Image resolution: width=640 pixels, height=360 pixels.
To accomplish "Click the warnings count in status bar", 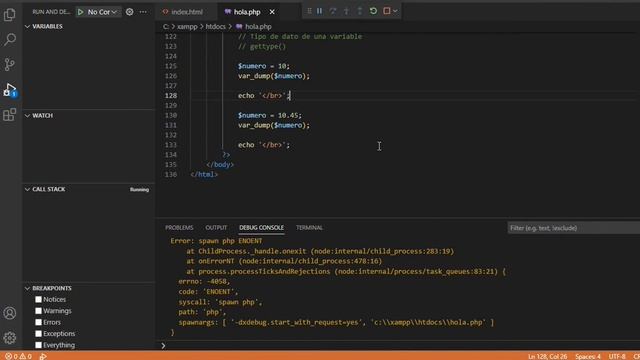I will [x=25, y=356].
